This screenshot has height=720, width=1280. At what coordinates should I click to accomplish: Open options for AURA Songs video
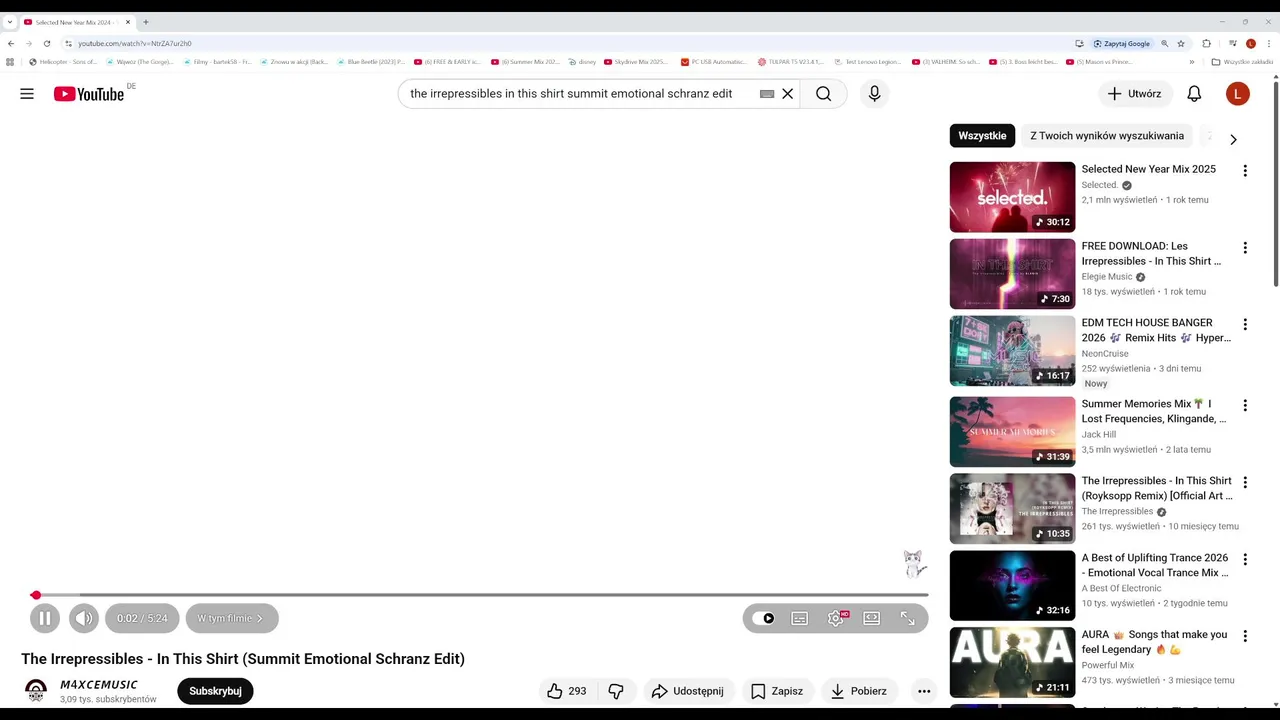coord(1245,636)
